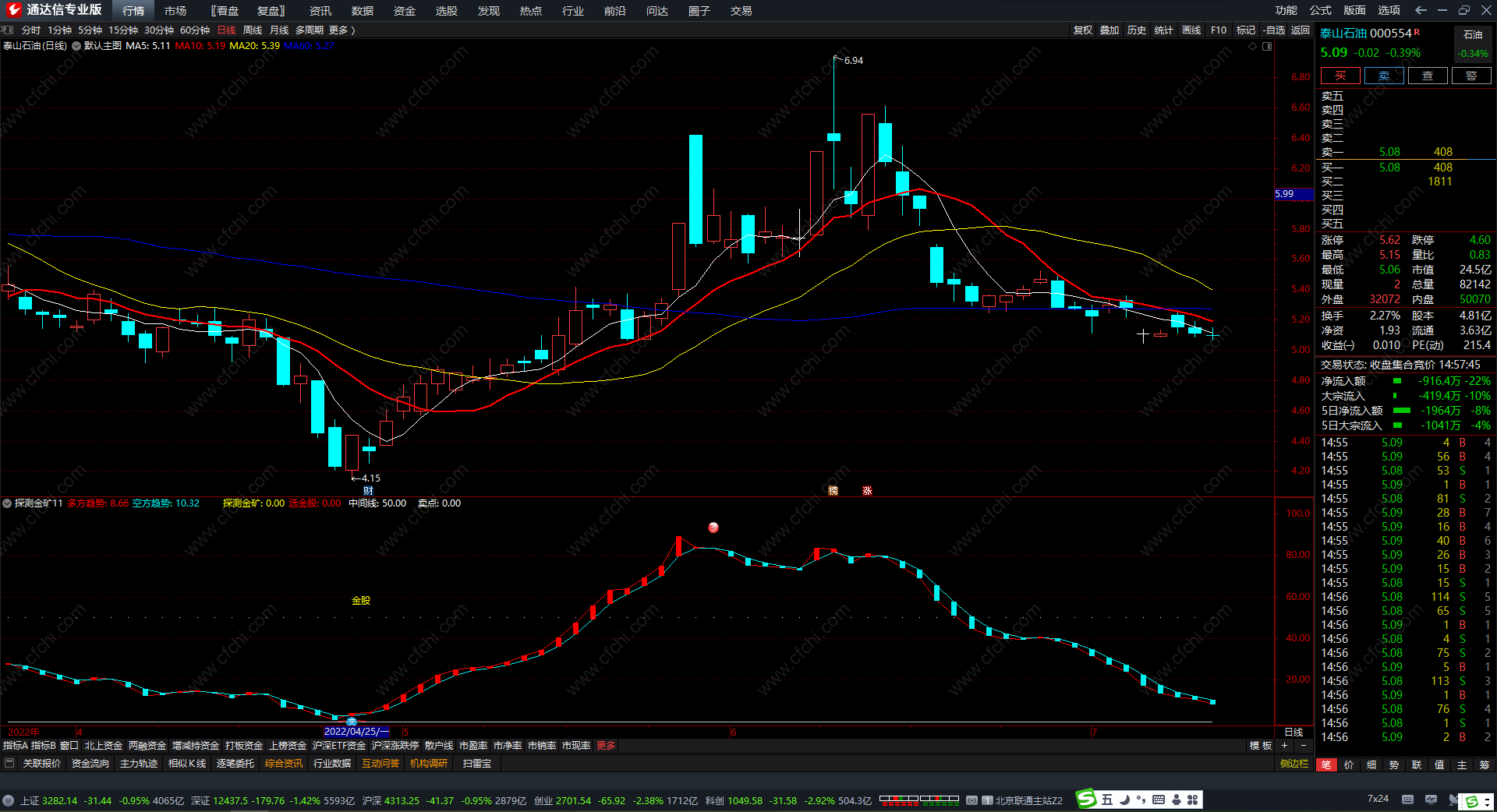Expand the 更多 periods list
Screen dimensions: 1497x812
pyautogui.click(x=342, y=30)
